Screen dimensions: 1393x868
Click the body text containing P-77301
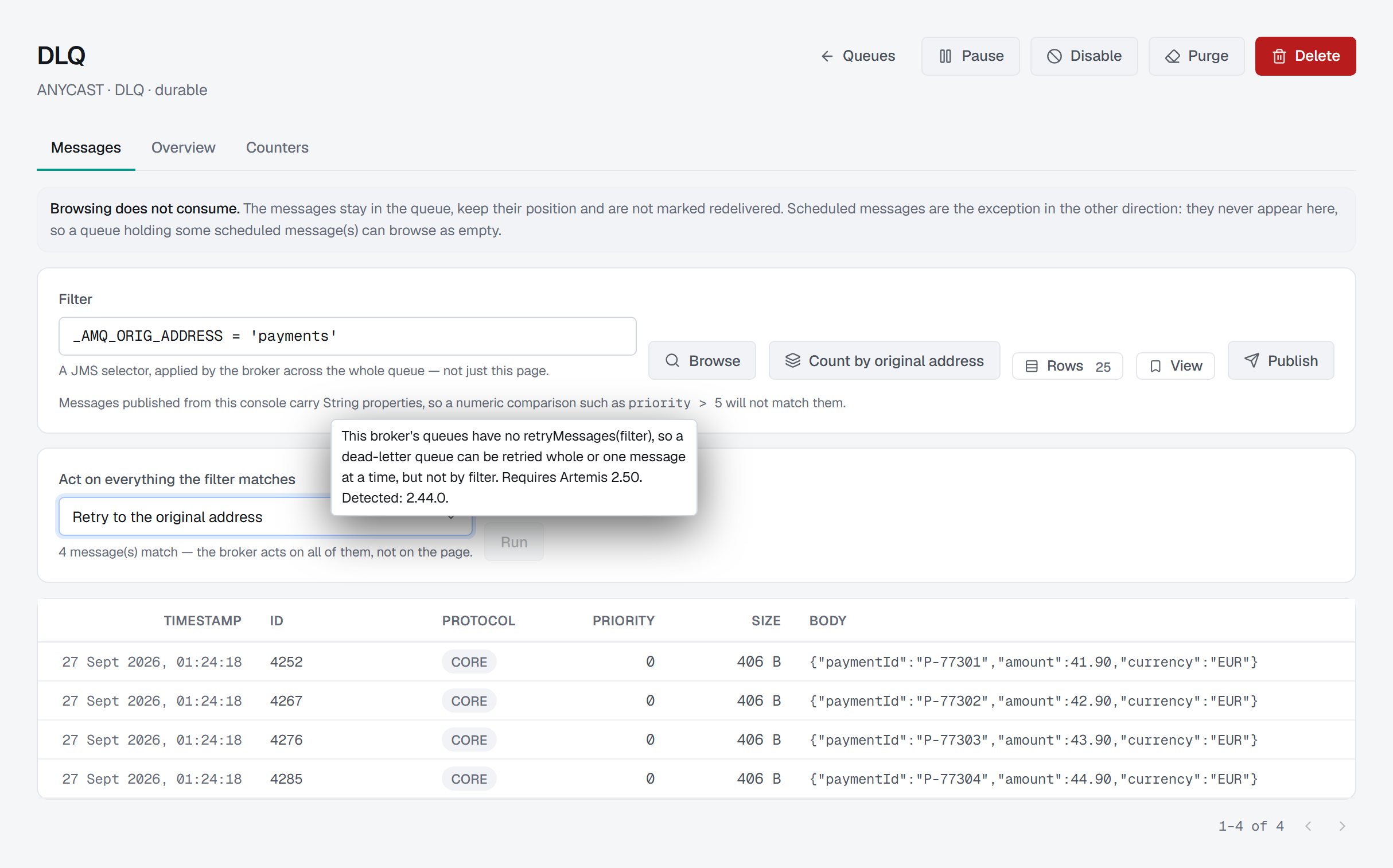(x=1033, y=661)
